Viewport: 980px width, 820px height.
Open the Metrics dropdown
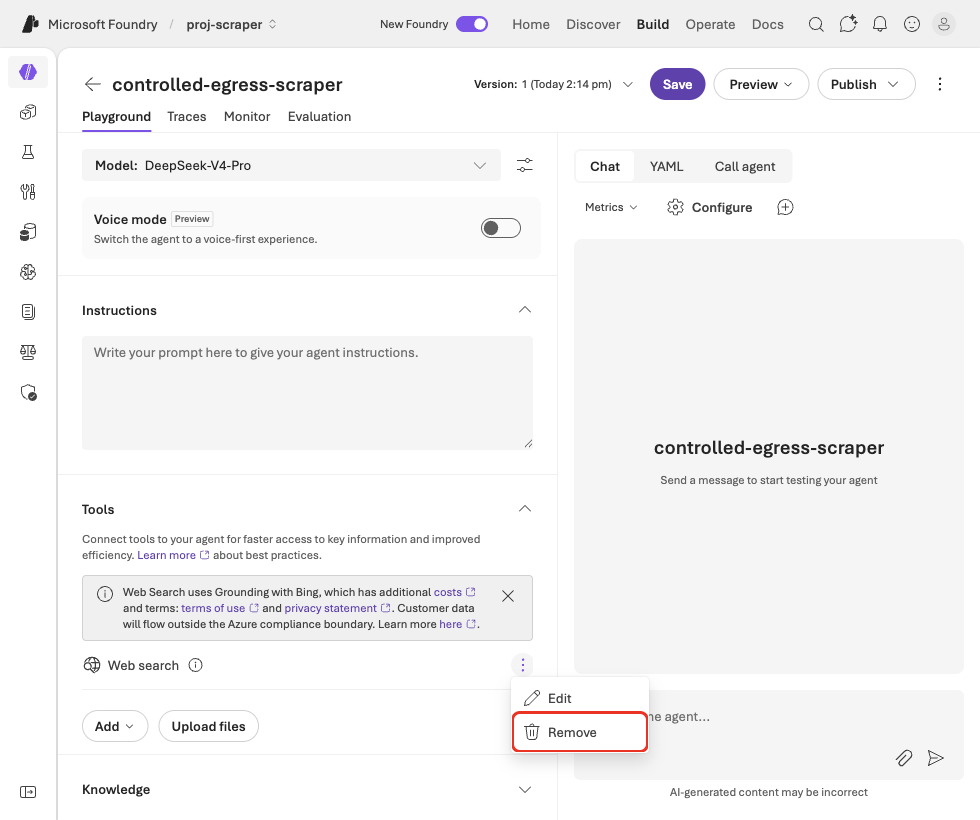611,208
